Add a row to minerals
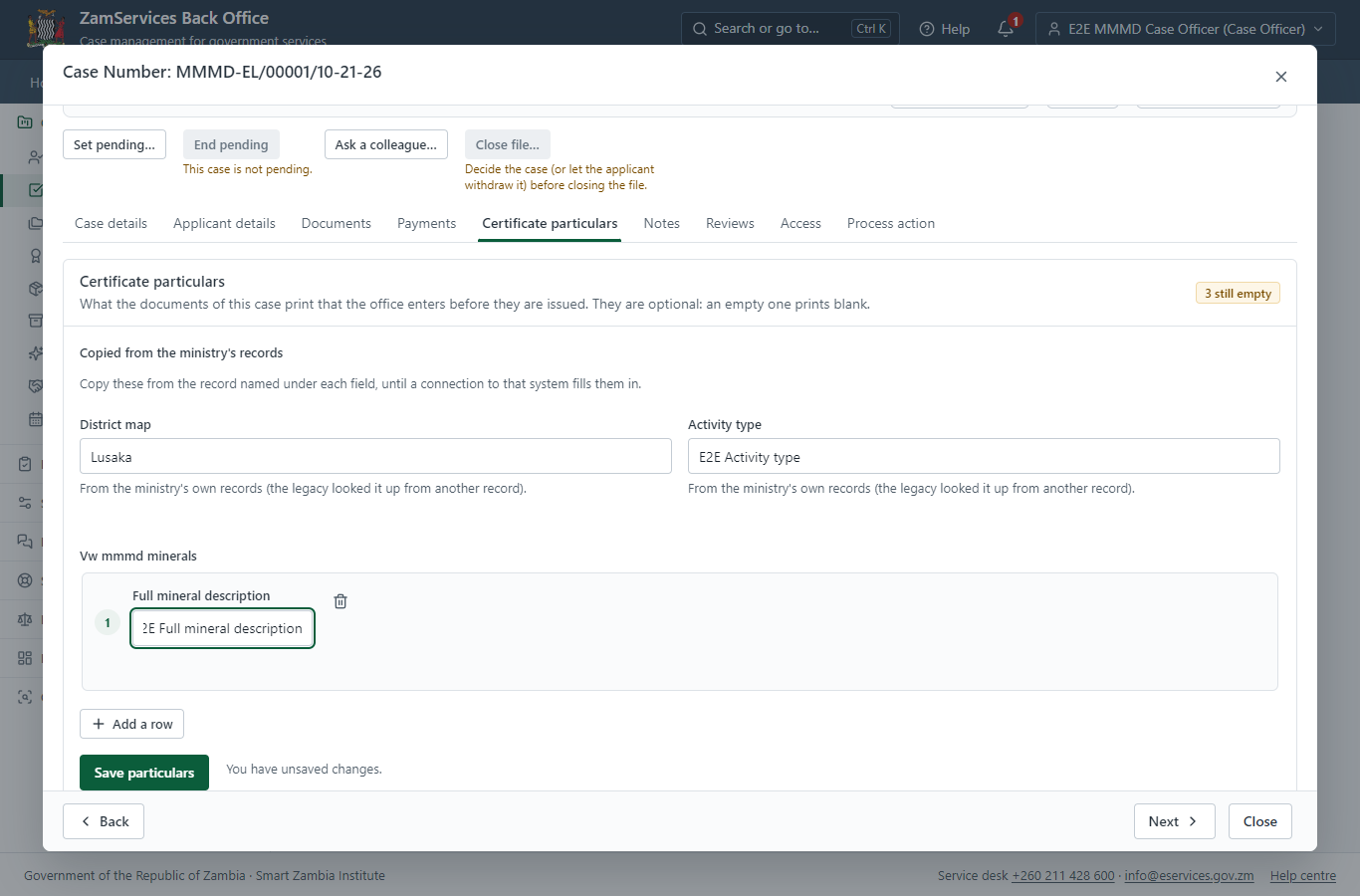The image size is (1360, 896). (x=131, y=724)
